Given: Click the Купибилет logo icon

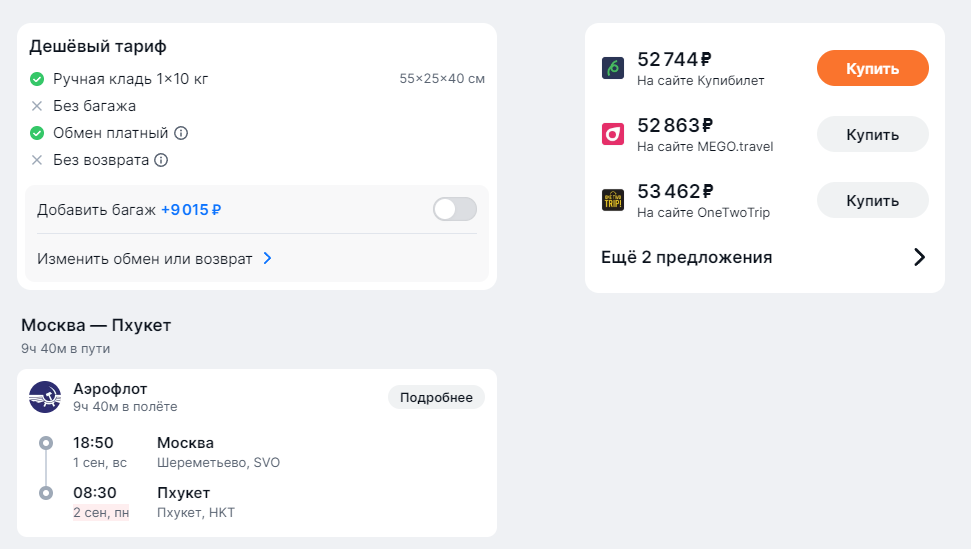Looking at the screenshot, I should click(613, 68).
